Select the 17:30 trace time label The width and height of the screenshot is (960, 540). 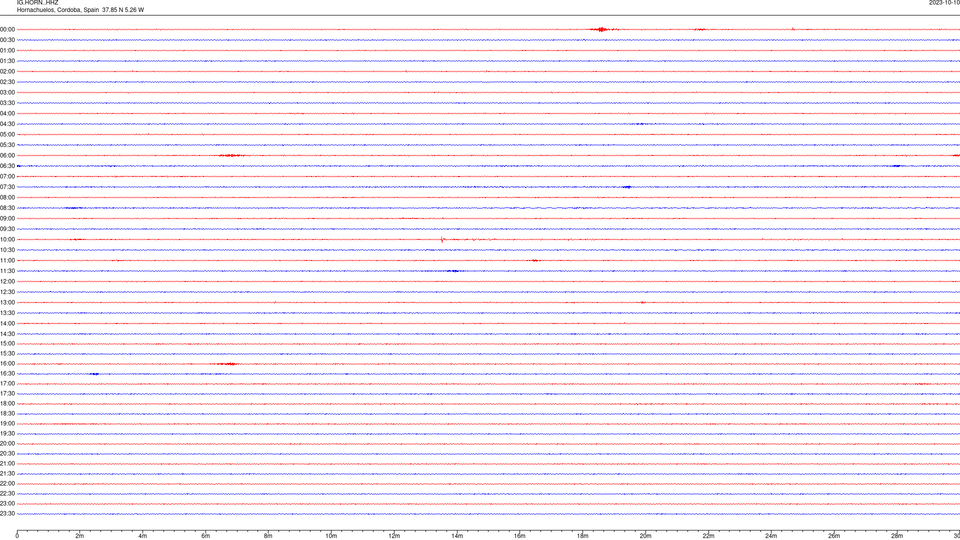click(x=7, y=394)
